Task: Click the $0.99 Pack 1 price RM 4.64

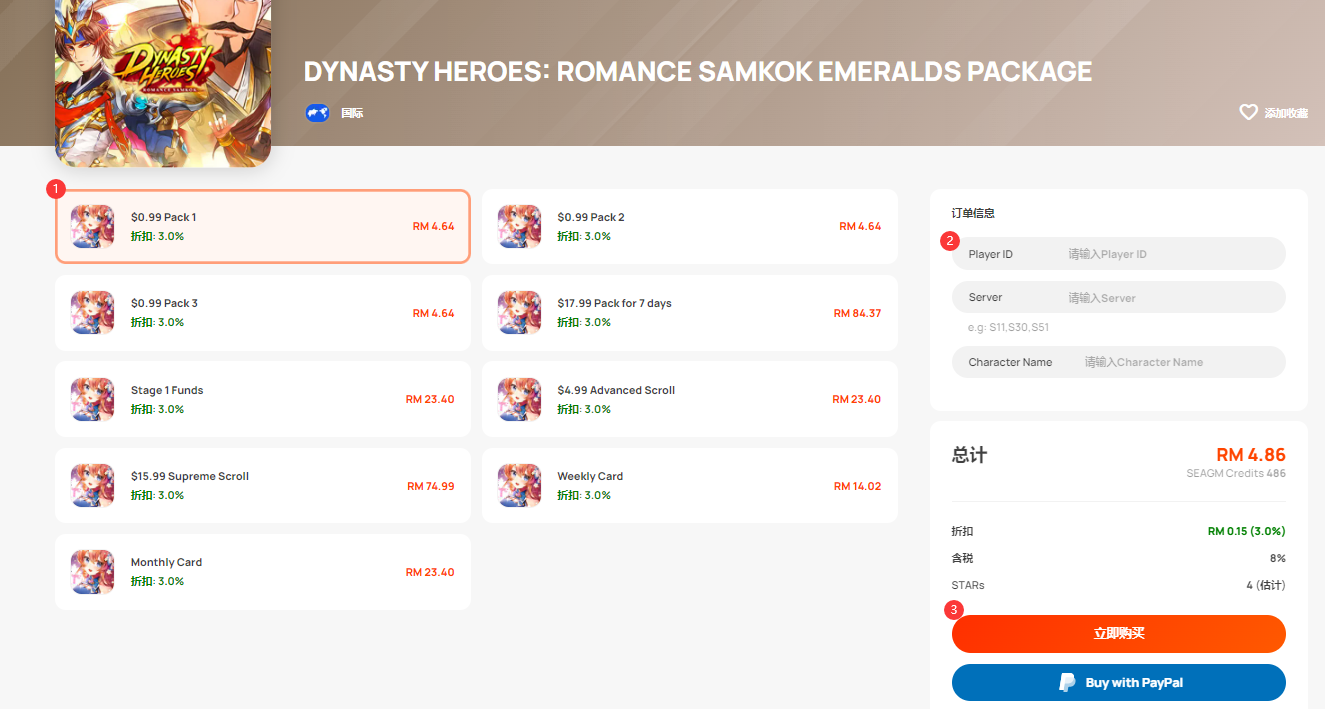Action: [x=433, y=226]
